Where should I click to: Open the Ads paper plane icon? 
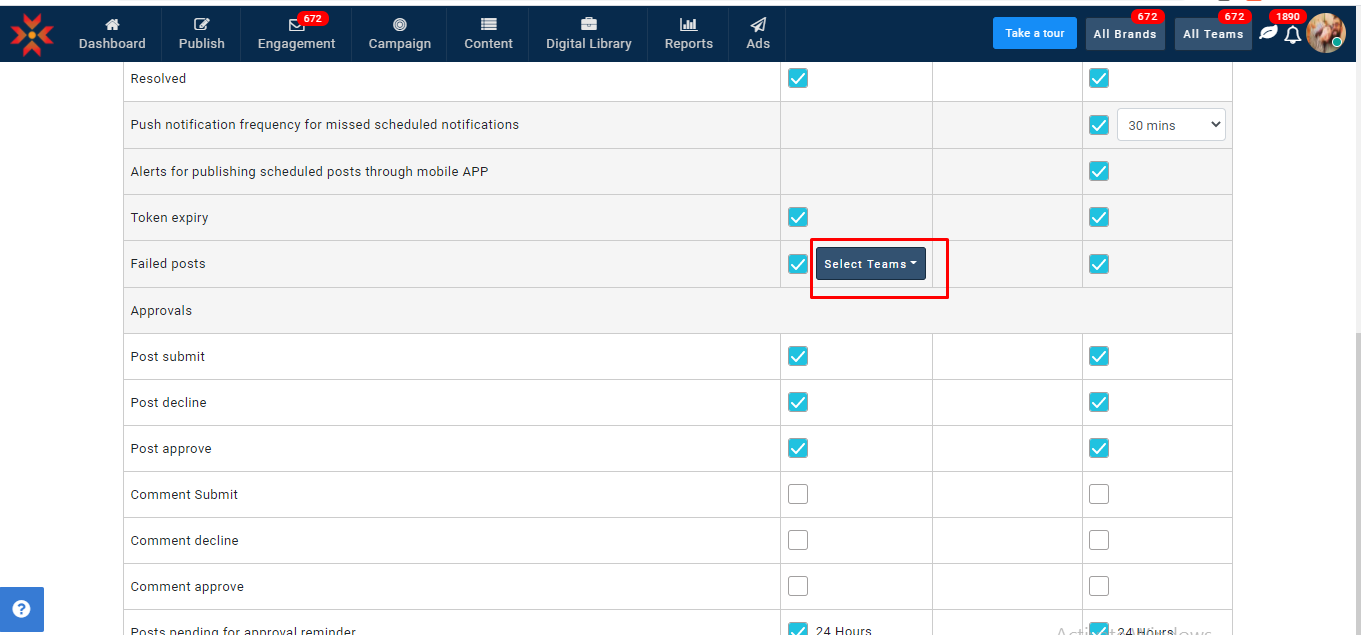(758, 24)
